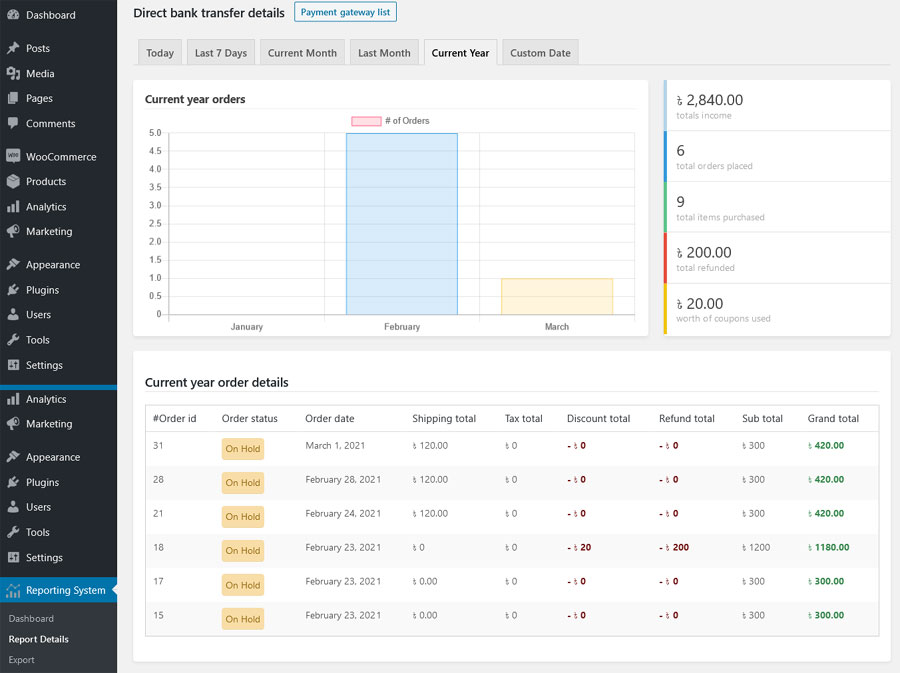
Task: Open the Today tab
Action: pyautogui.click(x=160, y=53)
